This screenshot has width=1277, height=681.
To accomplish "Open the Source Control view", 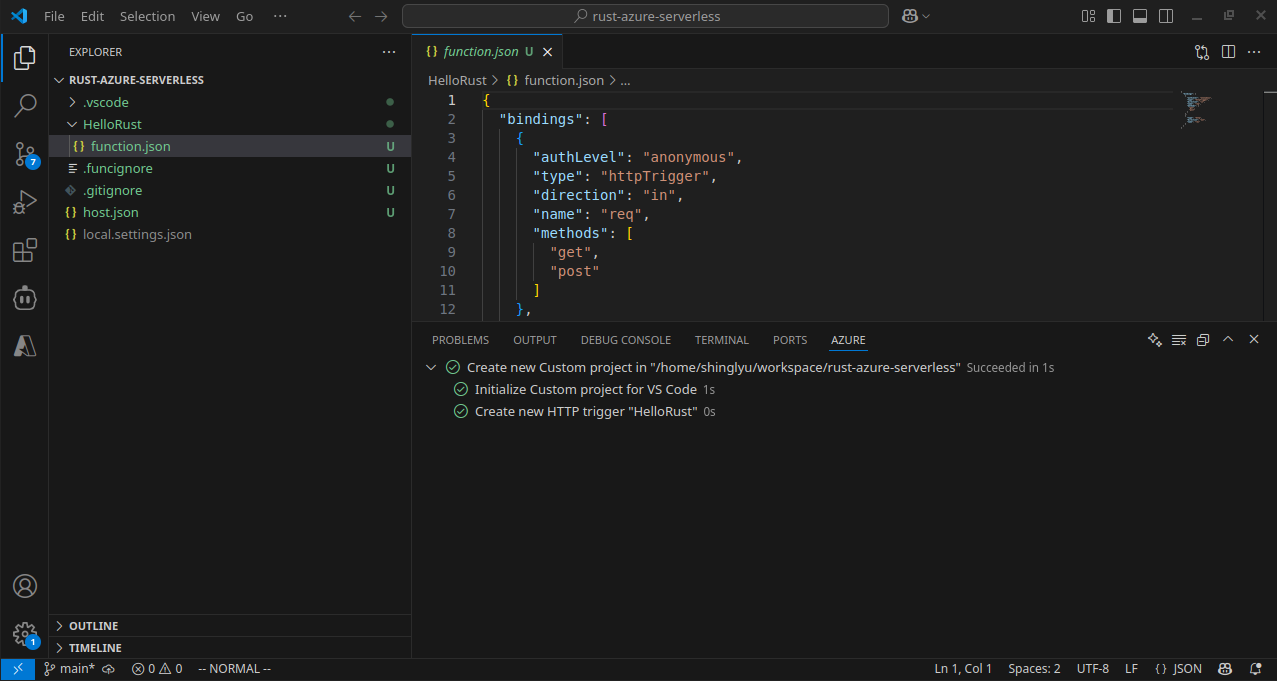I will pos(25,154).
